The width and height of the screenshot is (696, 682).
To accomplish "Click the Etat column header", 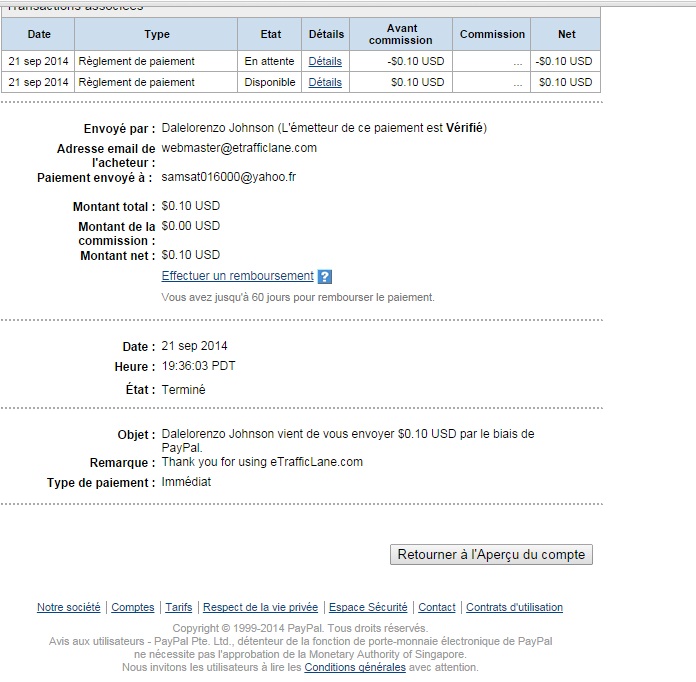I will (x=270, y=34).
